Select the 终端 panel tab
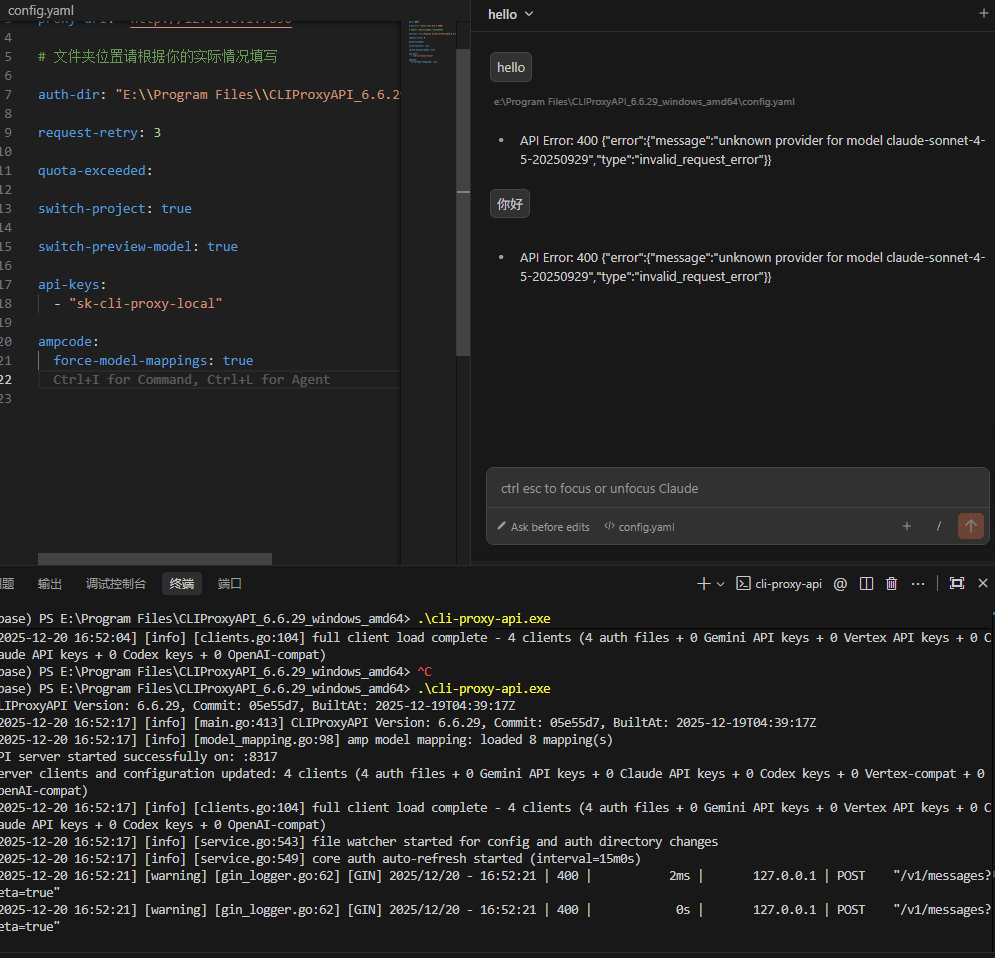 181,584
